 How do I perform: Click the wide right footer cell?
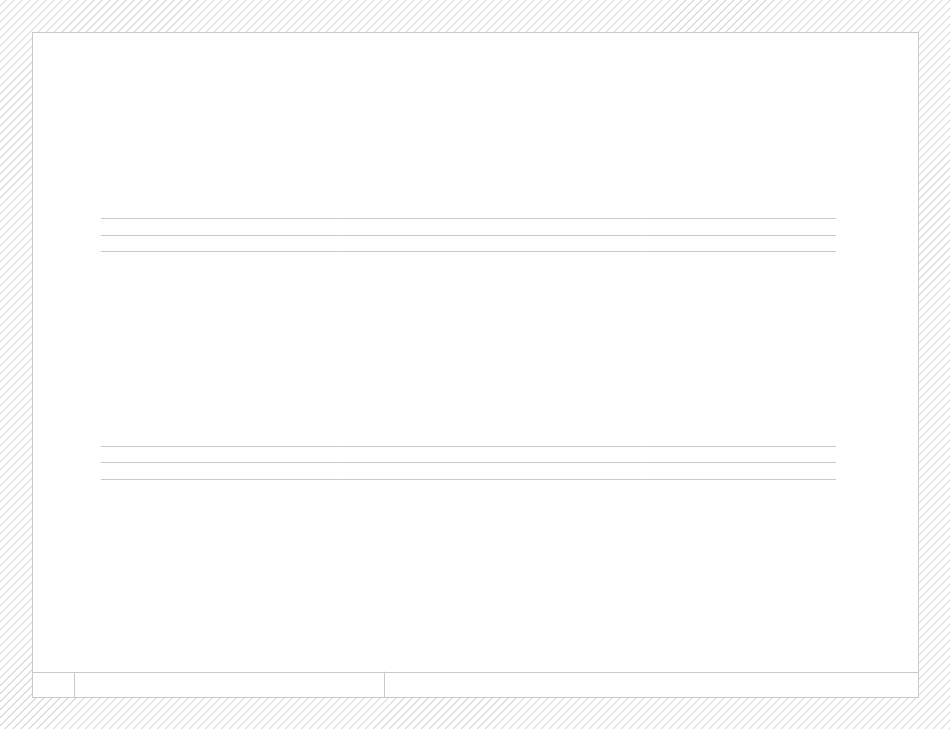tap(651, 685)
